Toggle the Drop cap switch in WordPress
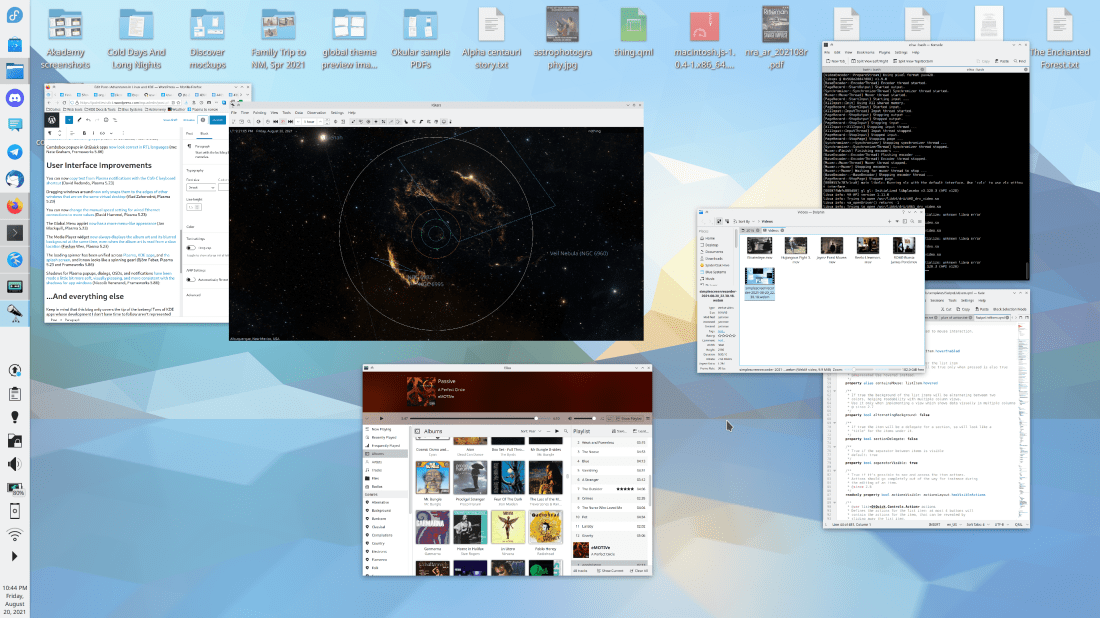The height and width of the screenshot is (618, 1100). tap(192, 248)
